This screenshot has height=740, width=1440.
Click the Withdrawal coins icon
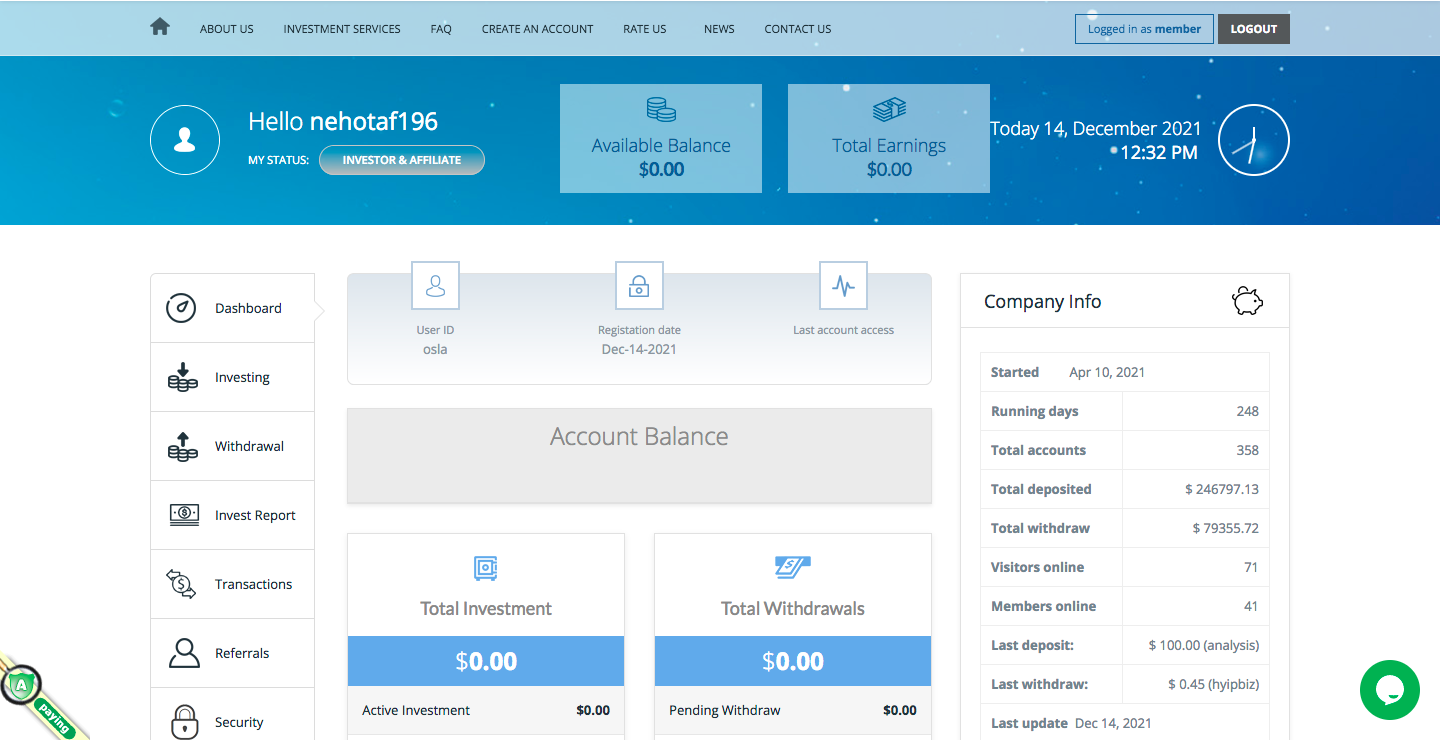182,446
